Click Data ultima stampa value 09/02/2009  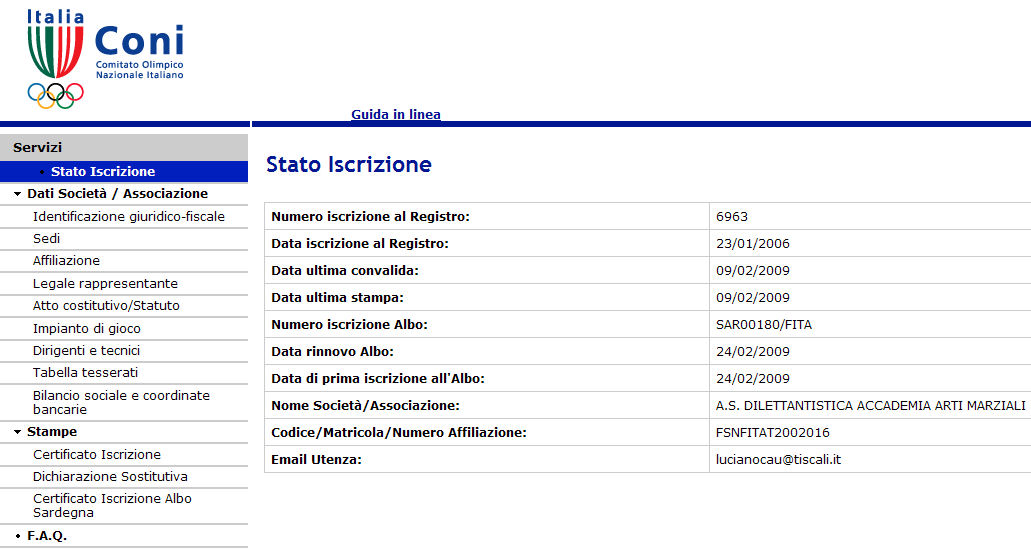(x=753, y=297)
